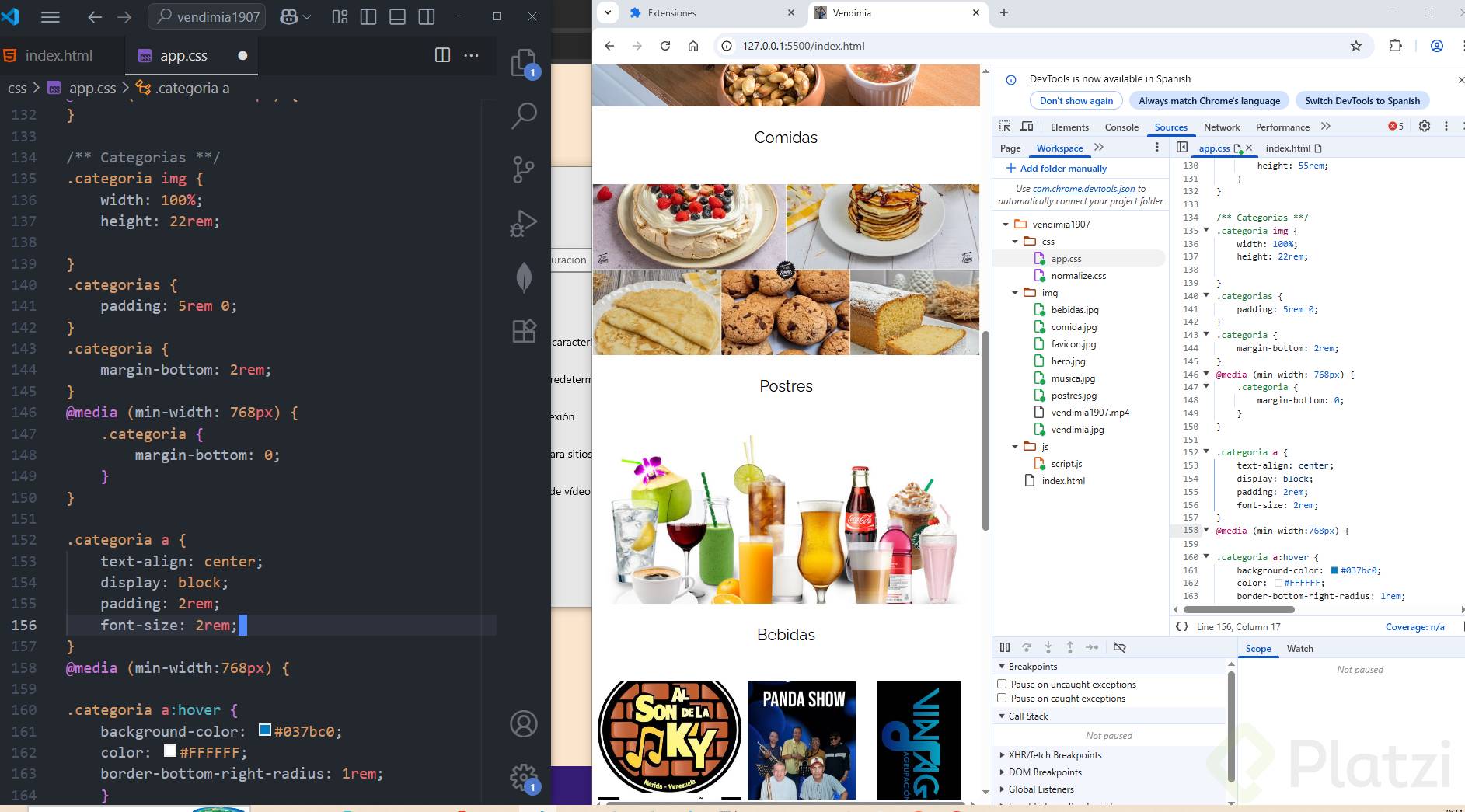The height and width of the screenshot is (812, 1465).
Task: Toggle the VS Code bottom panel layout
Action: (397, 16)
